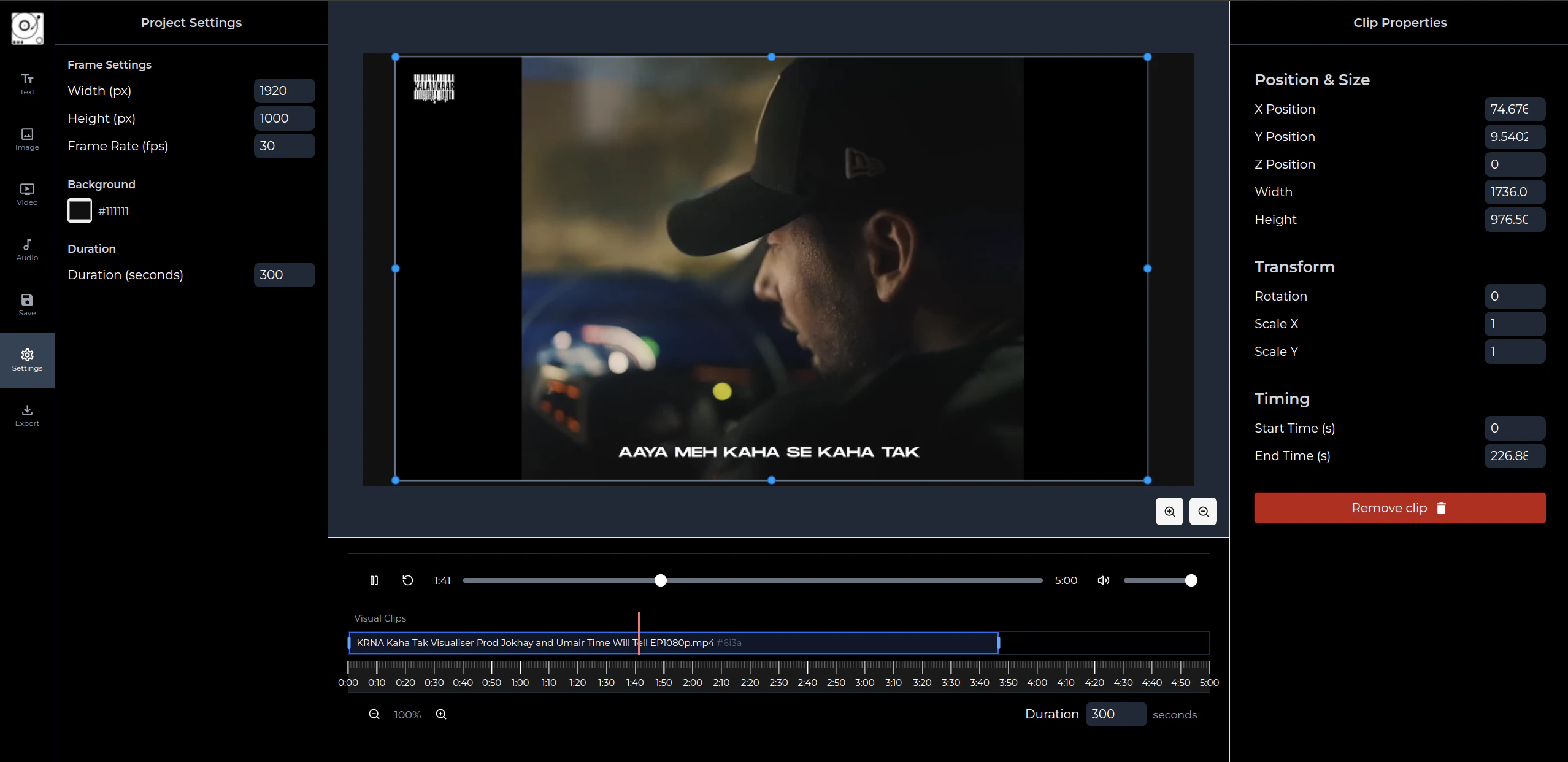This screenshot has width=1568, height=762.
Task: Pause video playback
Action: 374,580
